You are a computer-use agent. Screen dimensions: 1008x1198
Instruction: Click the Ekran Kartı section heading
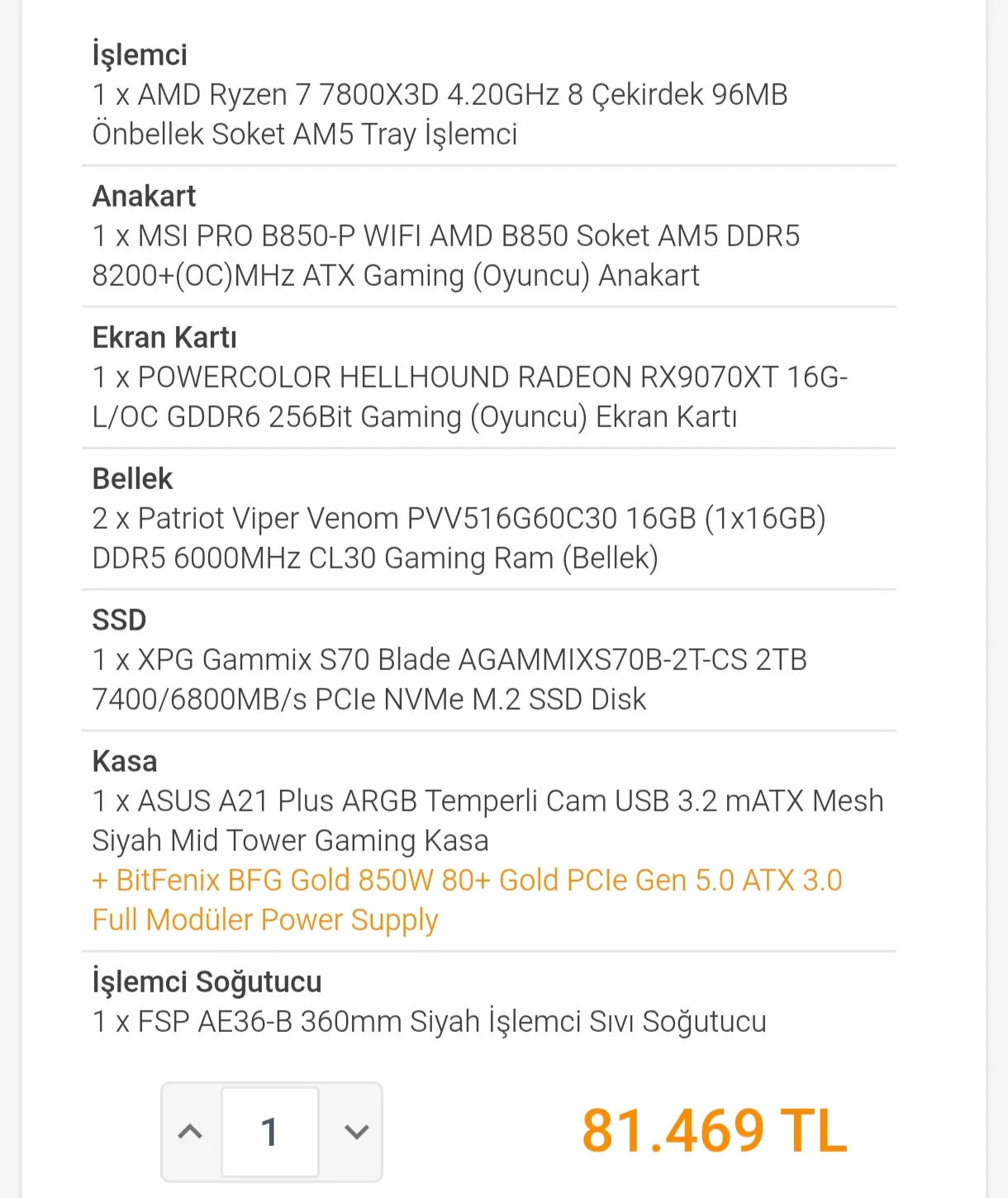pos(164,338)
